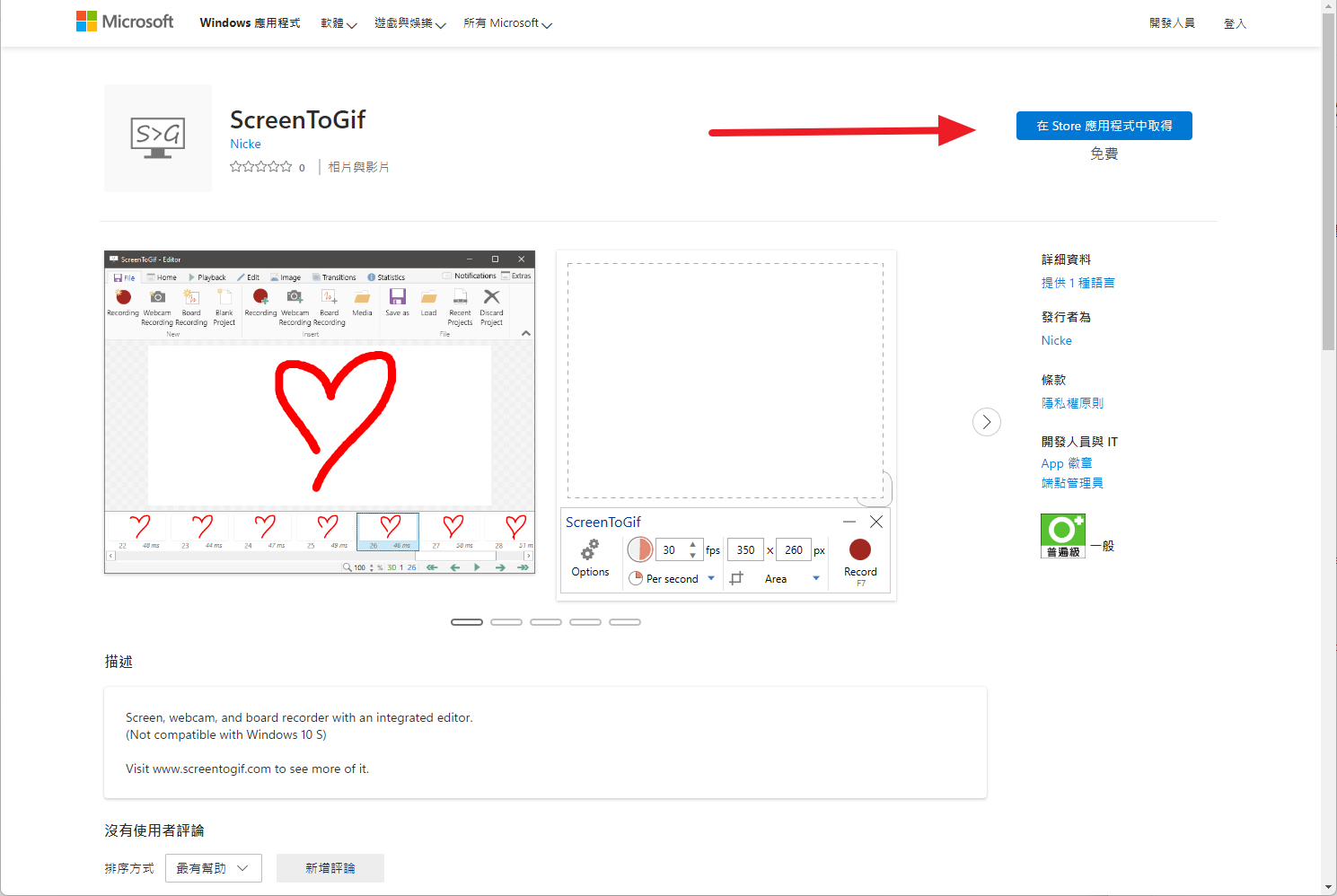Click the 描述 heading

[119, 662]
